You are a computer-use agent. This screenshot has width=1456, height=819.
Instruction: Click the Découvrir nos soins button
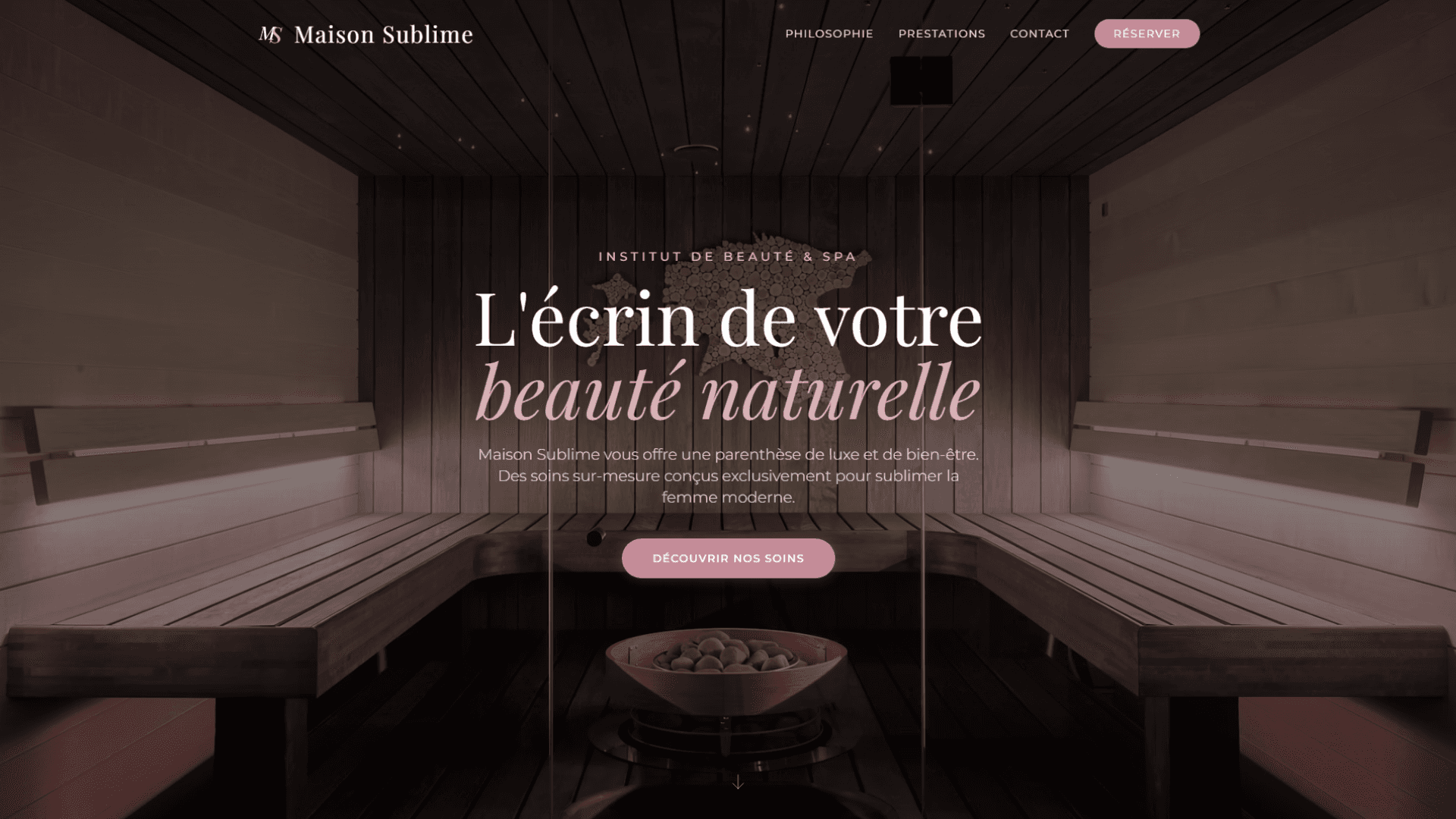pos(728,558)
